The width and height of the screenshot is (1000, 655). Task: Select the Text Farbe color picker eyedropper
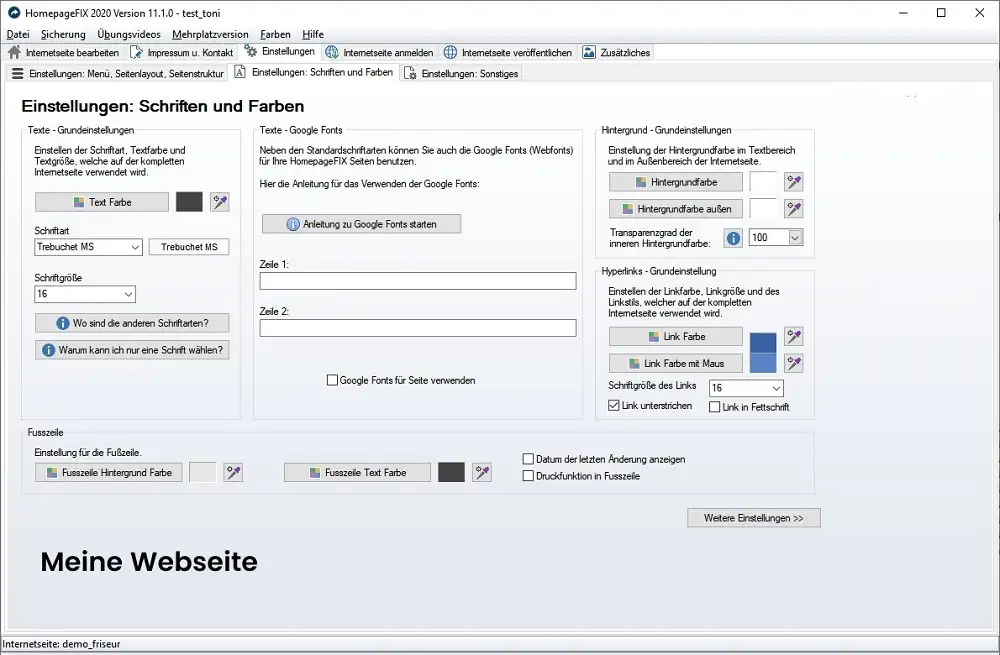(220, 202)
